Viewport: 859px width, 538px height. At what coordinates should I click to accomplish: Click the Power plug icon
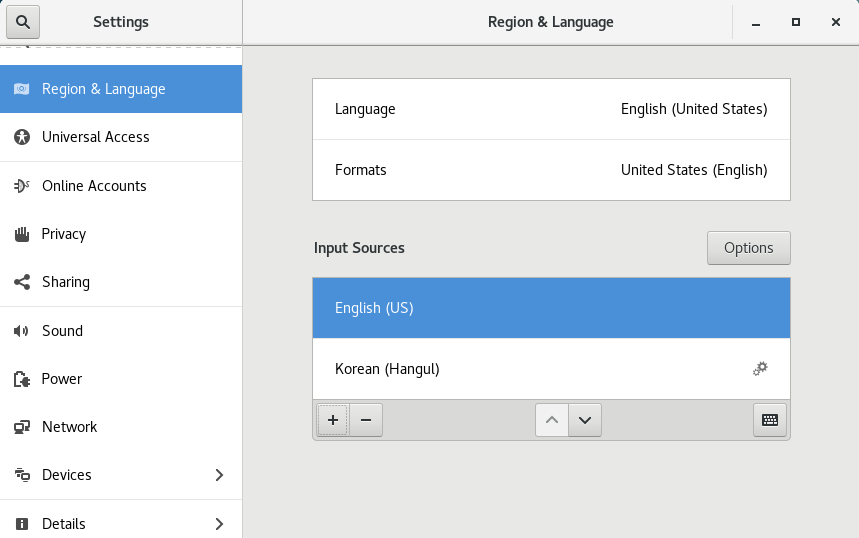[22, 379]
